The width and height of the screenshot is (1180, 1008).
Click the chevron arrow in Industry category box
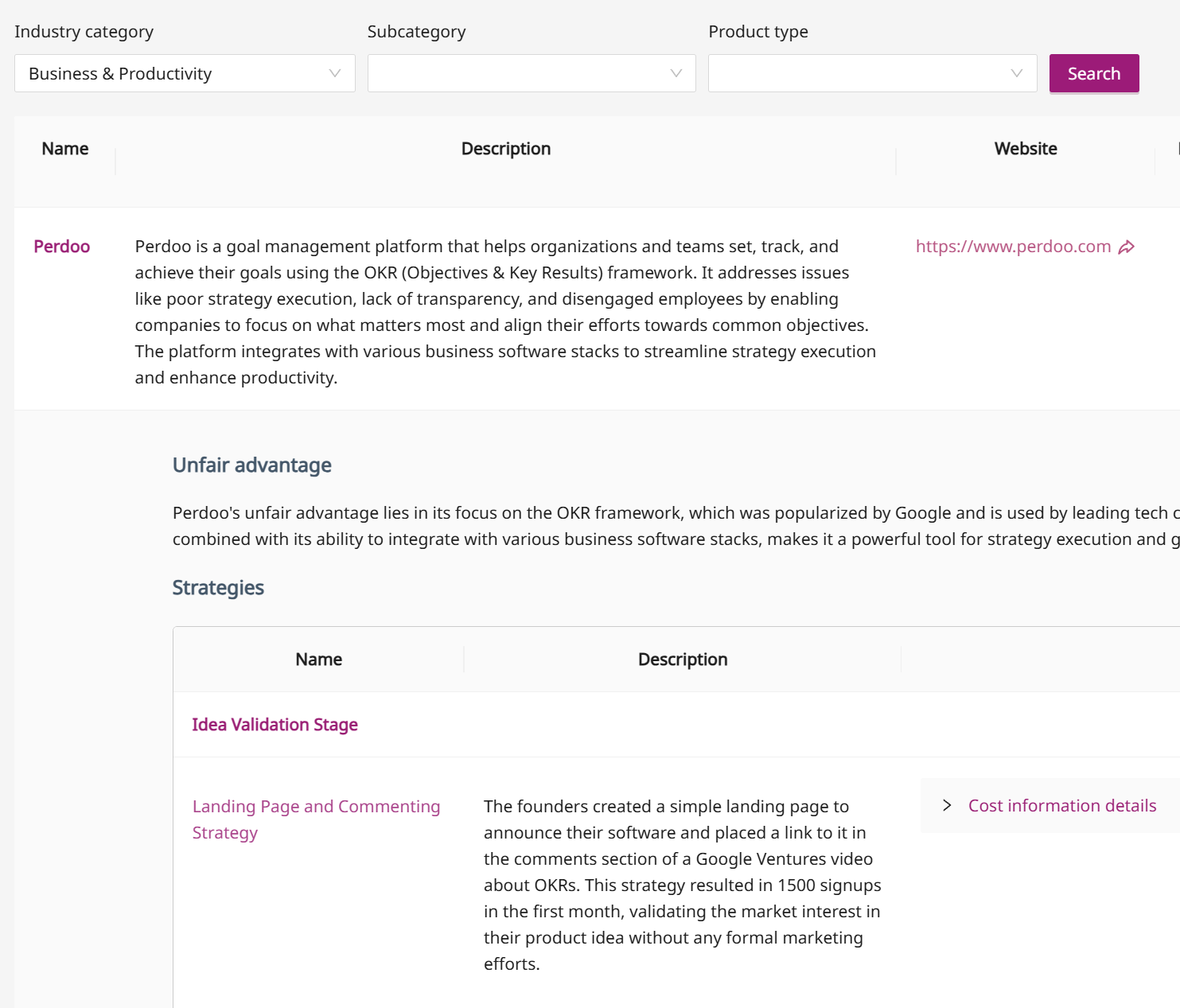tap(335, 73)
